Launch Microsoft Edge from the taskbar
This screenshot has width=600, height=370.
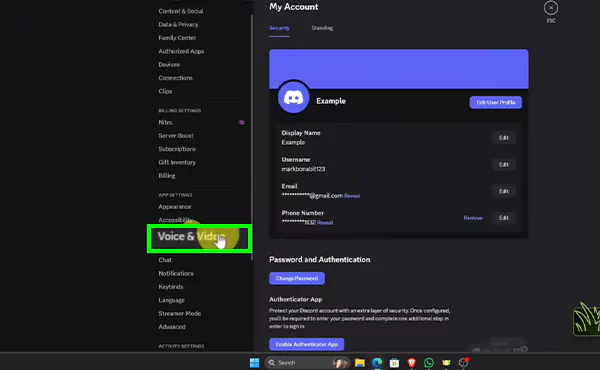(377, 362)
